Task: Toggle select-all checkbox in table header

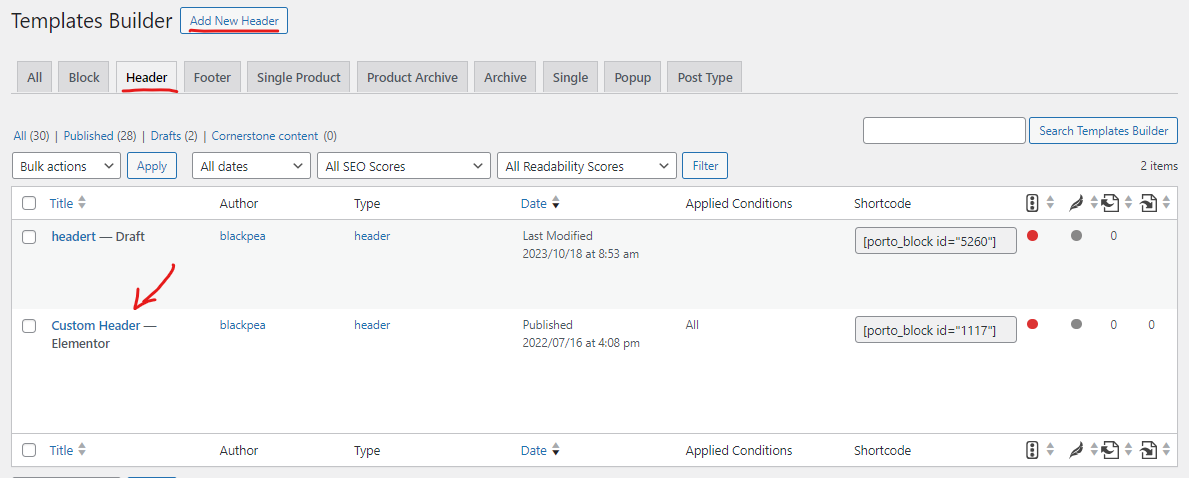Action: [x=29, y=203]
